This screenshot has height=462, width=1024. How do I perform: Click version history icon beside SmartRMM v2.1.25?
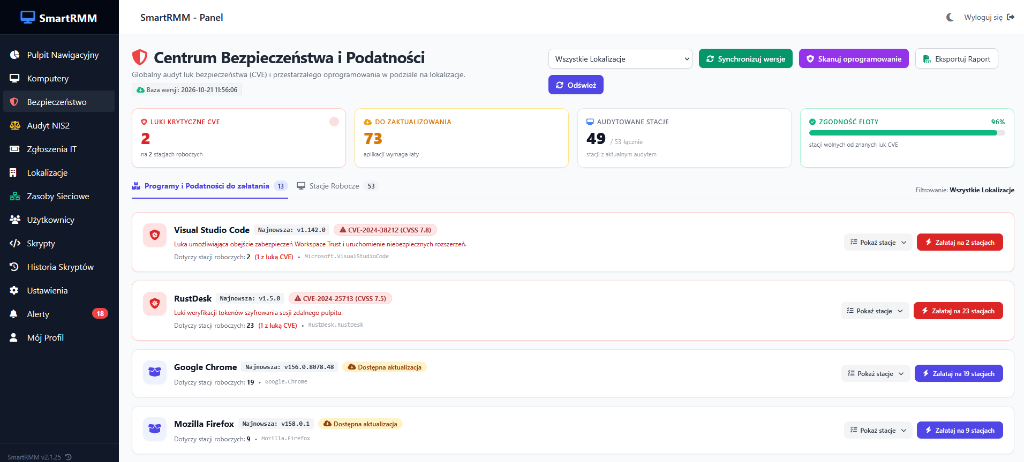69,457
